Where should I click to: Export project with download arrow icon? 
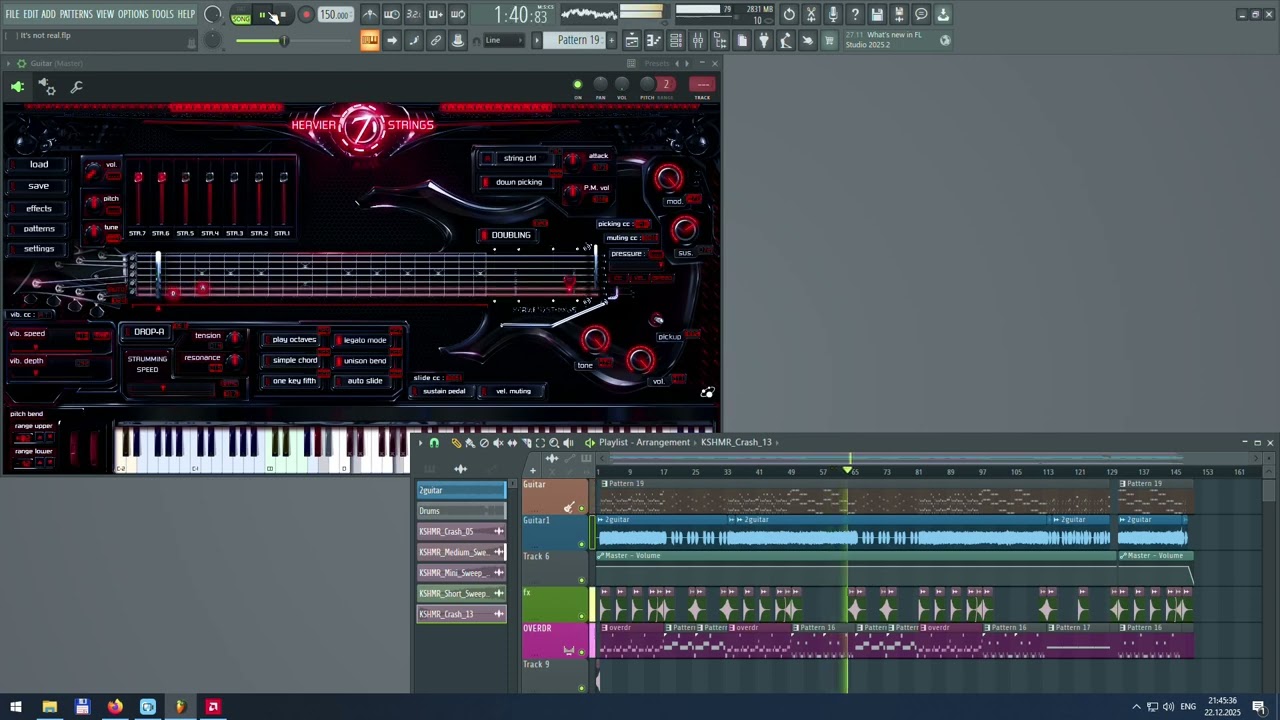coord(943,14)
